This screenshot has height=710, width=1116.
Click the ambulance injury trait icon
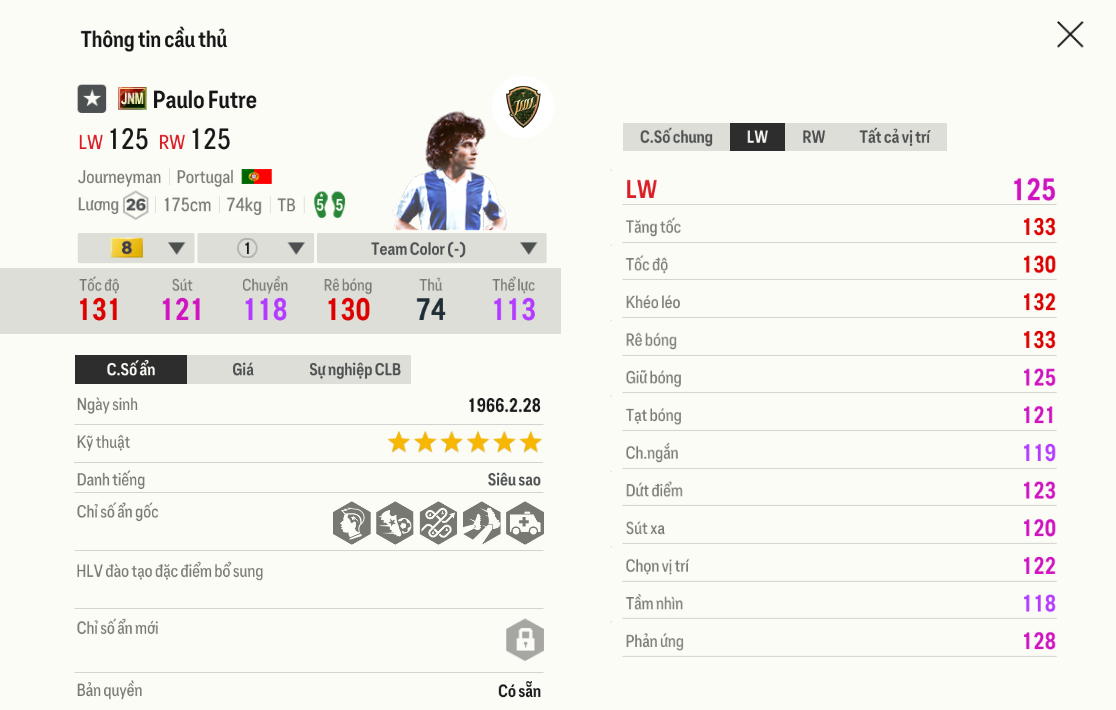pos(525,523)
